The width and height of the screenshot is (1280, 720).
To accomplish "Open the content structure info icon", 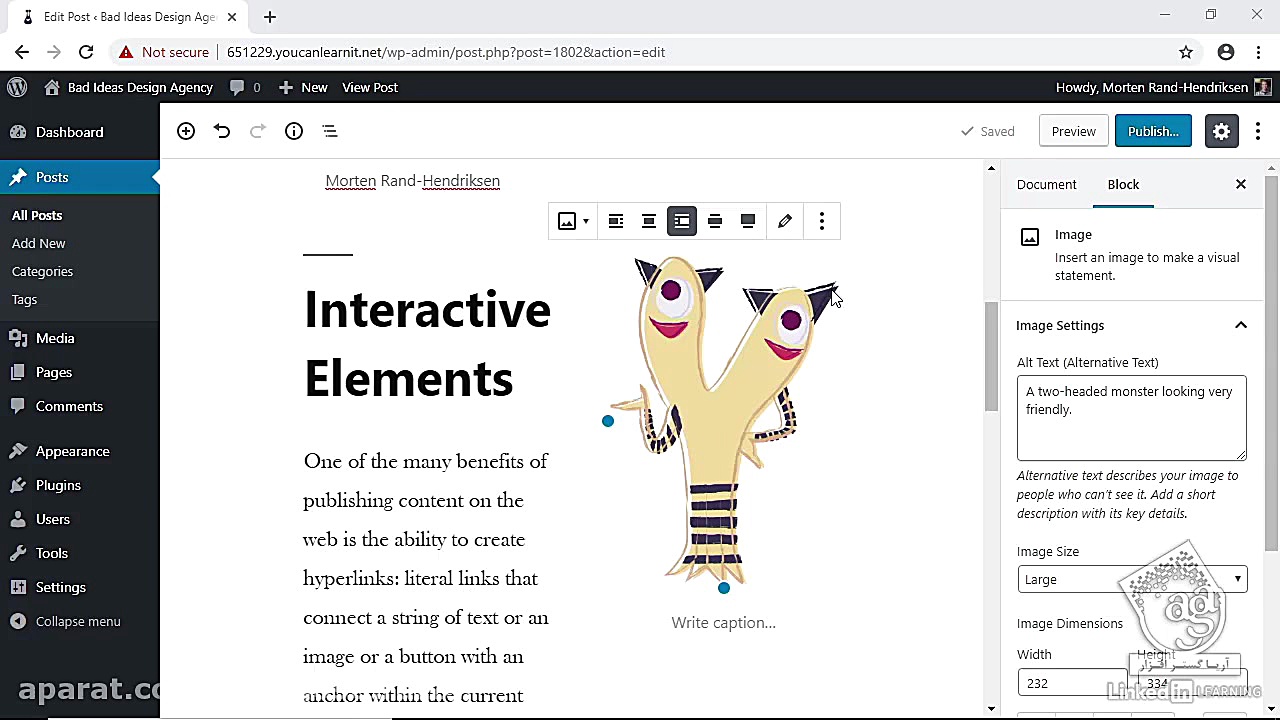I will tap(293, 131).
